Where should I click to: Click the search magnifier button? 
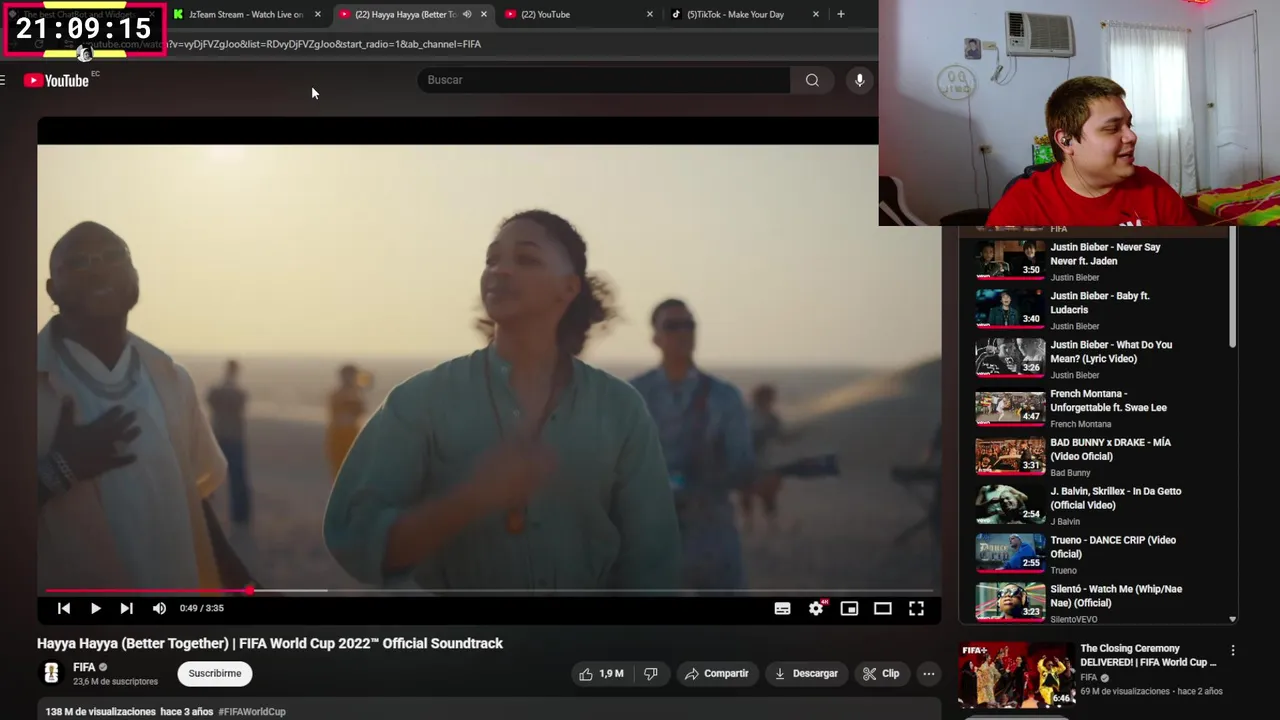pyautogui.click(x=812, y=80)
